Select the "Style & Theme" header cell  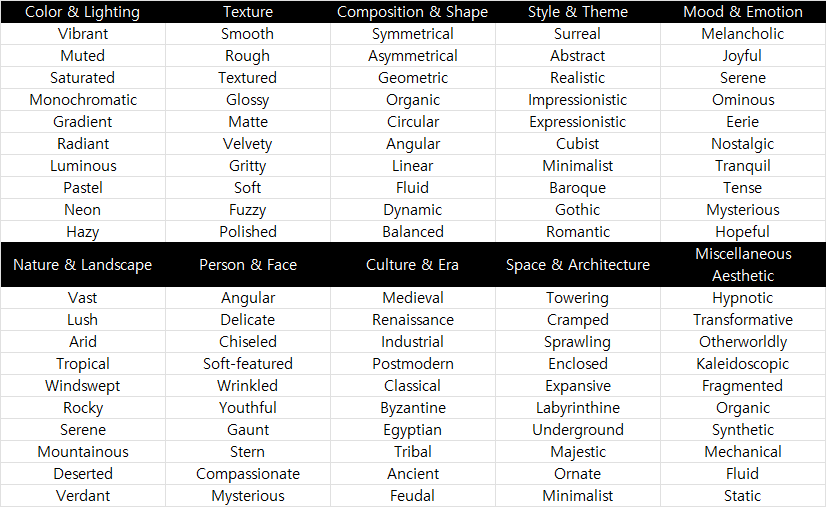pyautogui.click(x=578, y=12)
